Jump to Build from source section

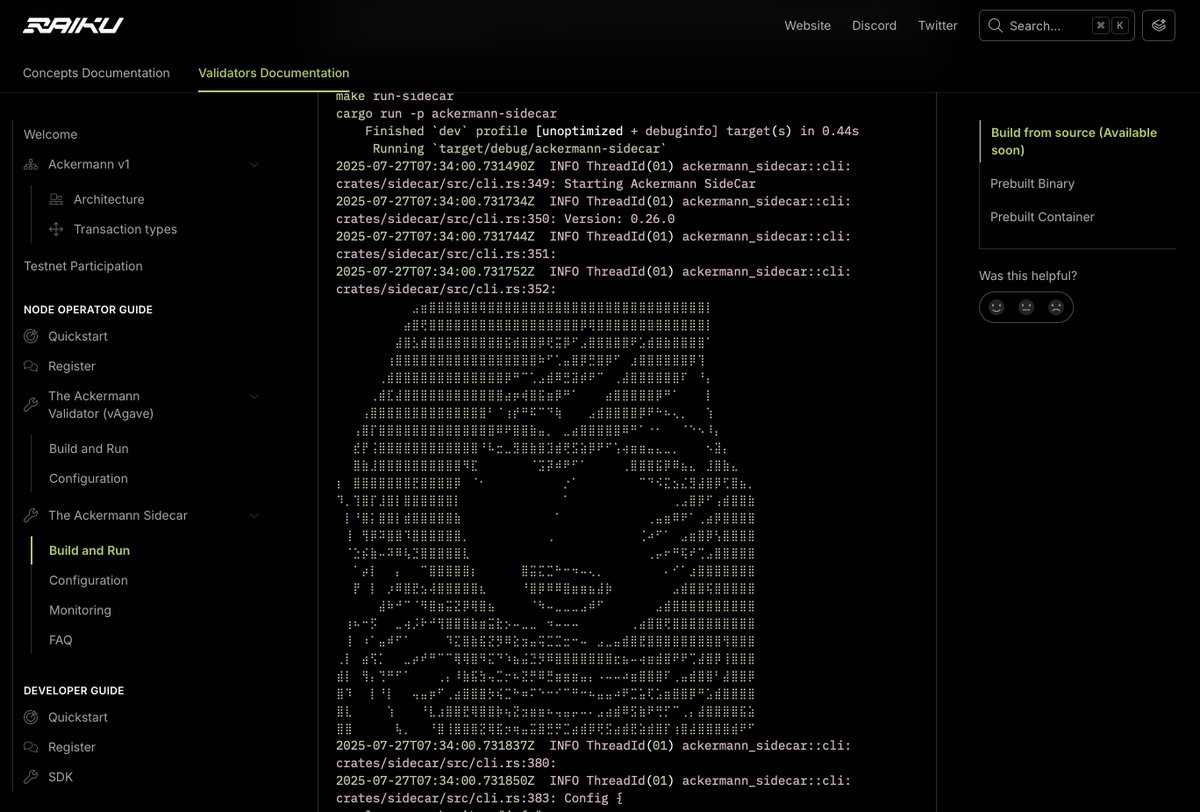(1074, 141)
